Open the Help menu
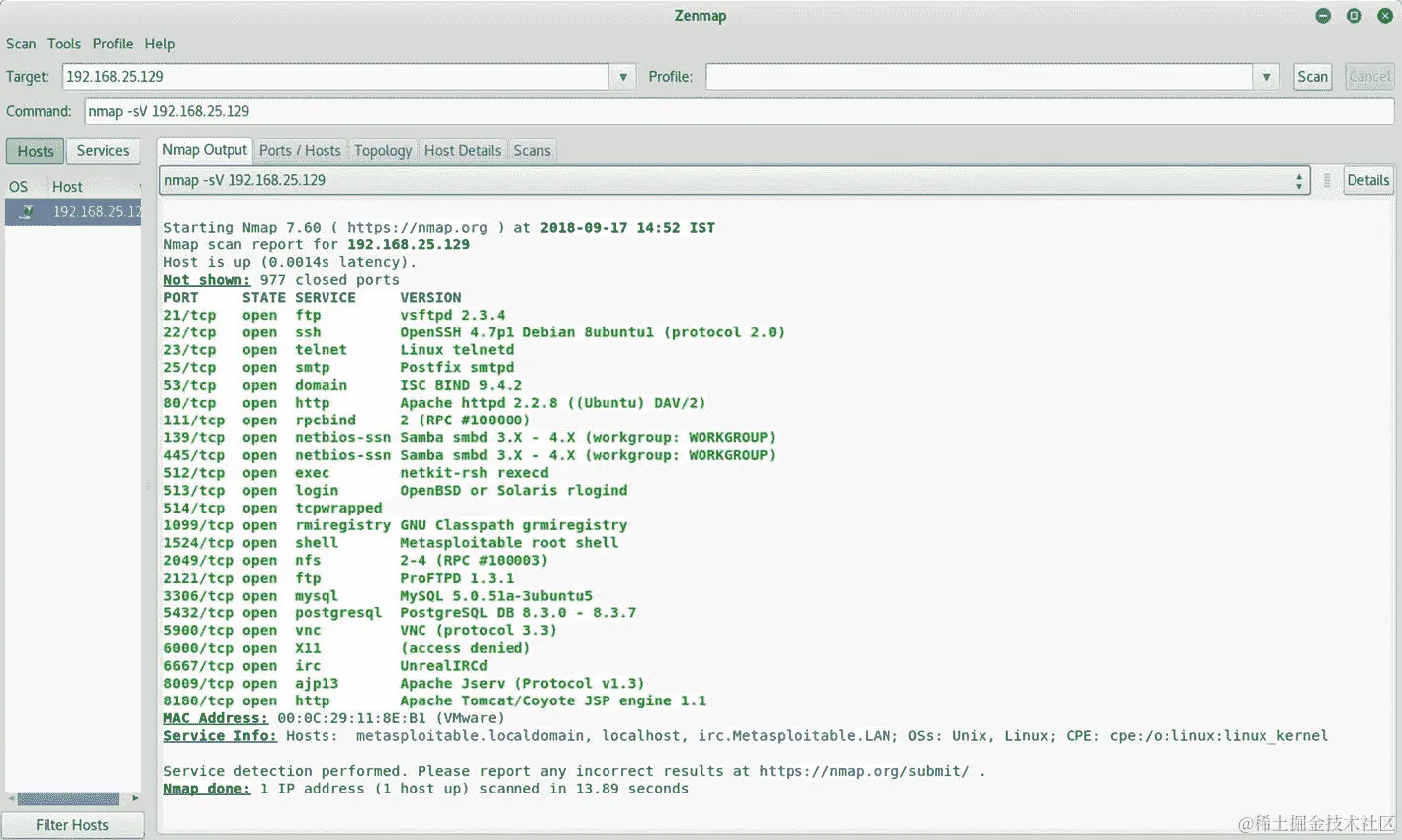The image size is (1402, 840). click(160, 44)
